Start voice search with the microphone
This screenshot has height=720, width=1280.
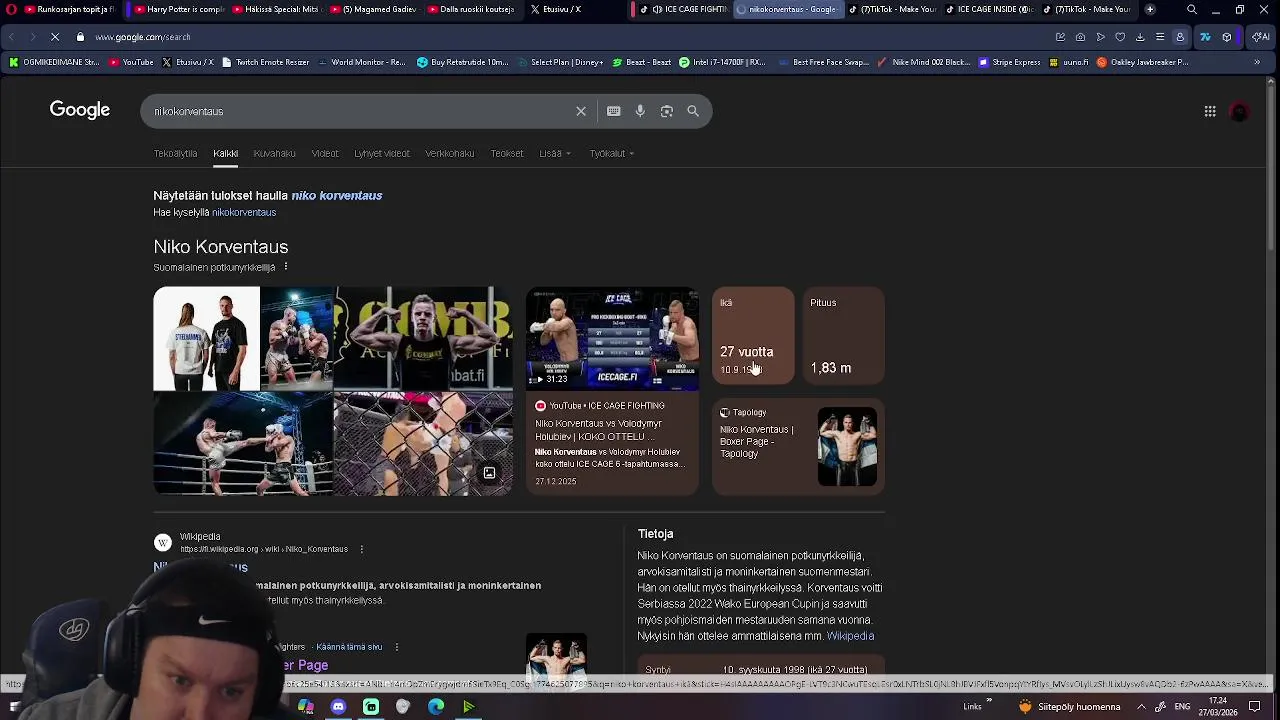(640, 111)
